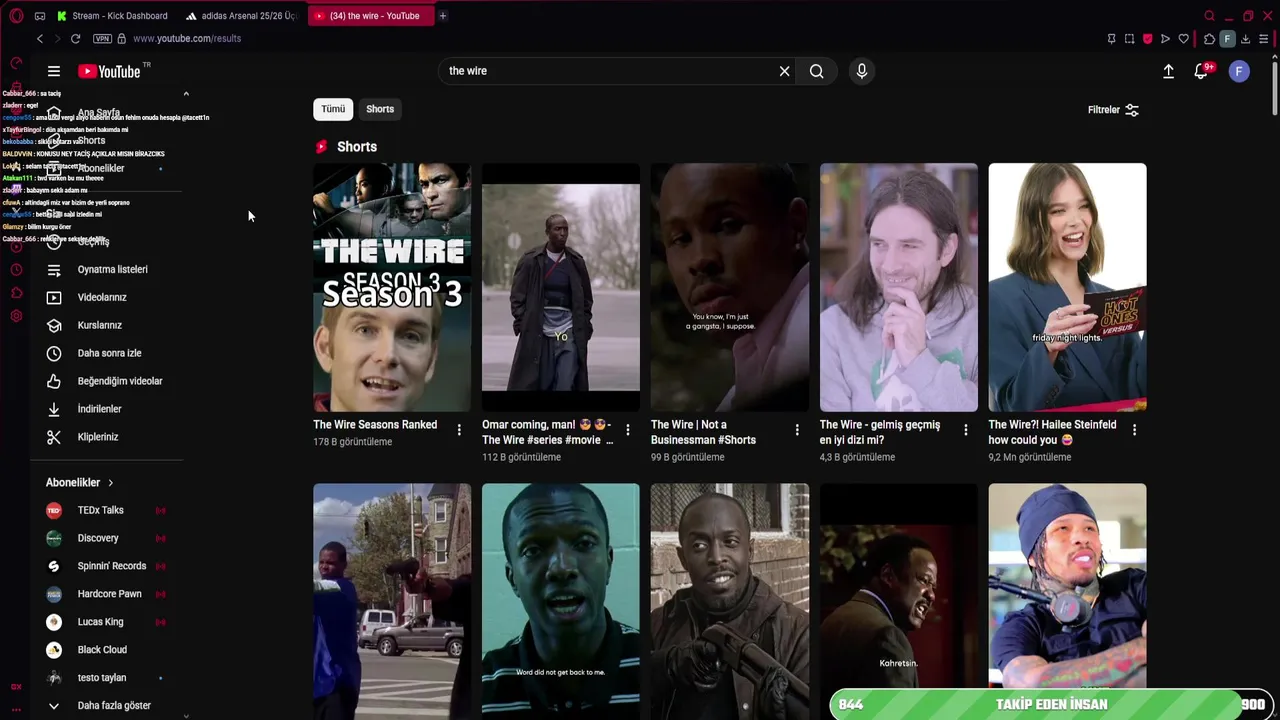Open options menu for Not a Businessman short

coord(797,430)
